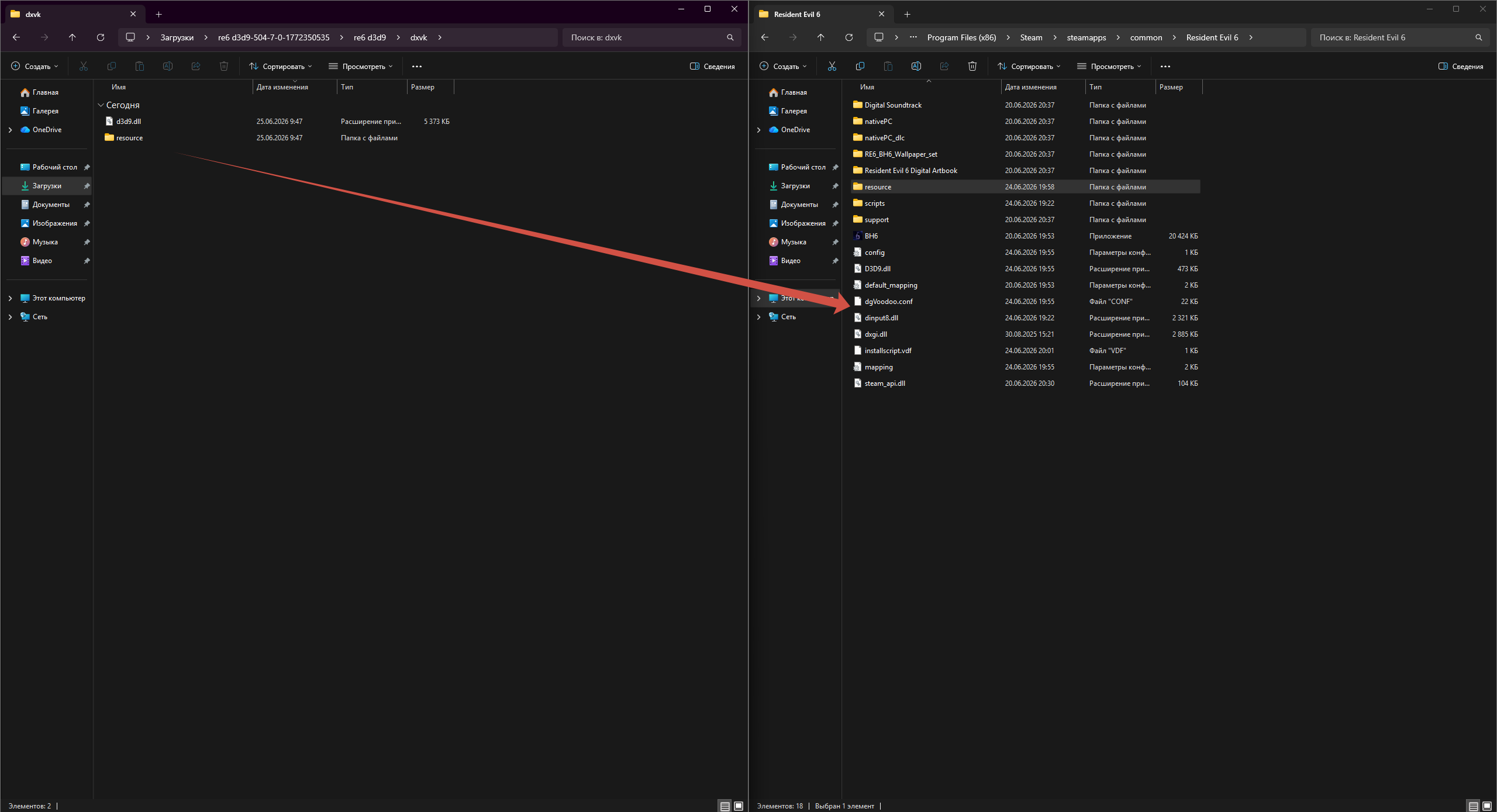Select the d3d9.dll file in dxvk window
The image size is (1497, 812).
129,122
